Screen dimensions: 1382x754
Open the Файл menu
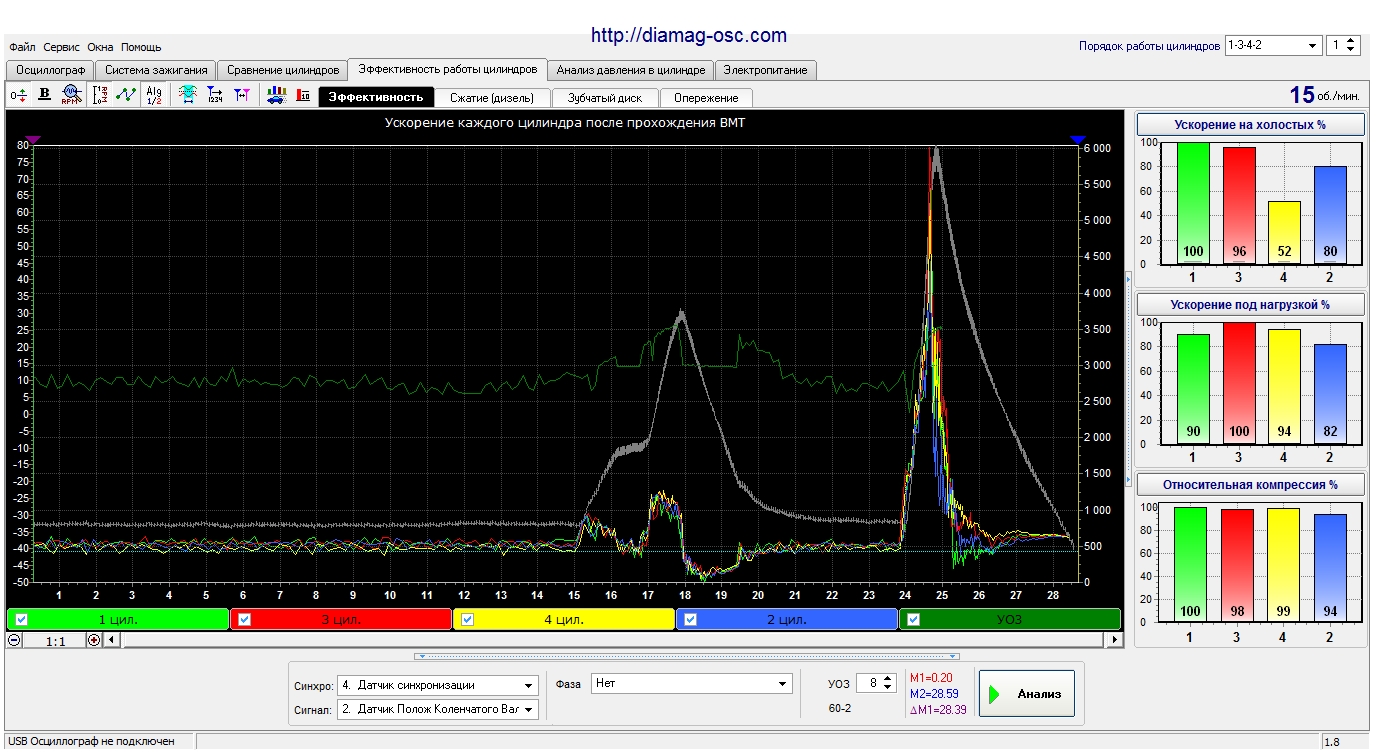[22, 47]
